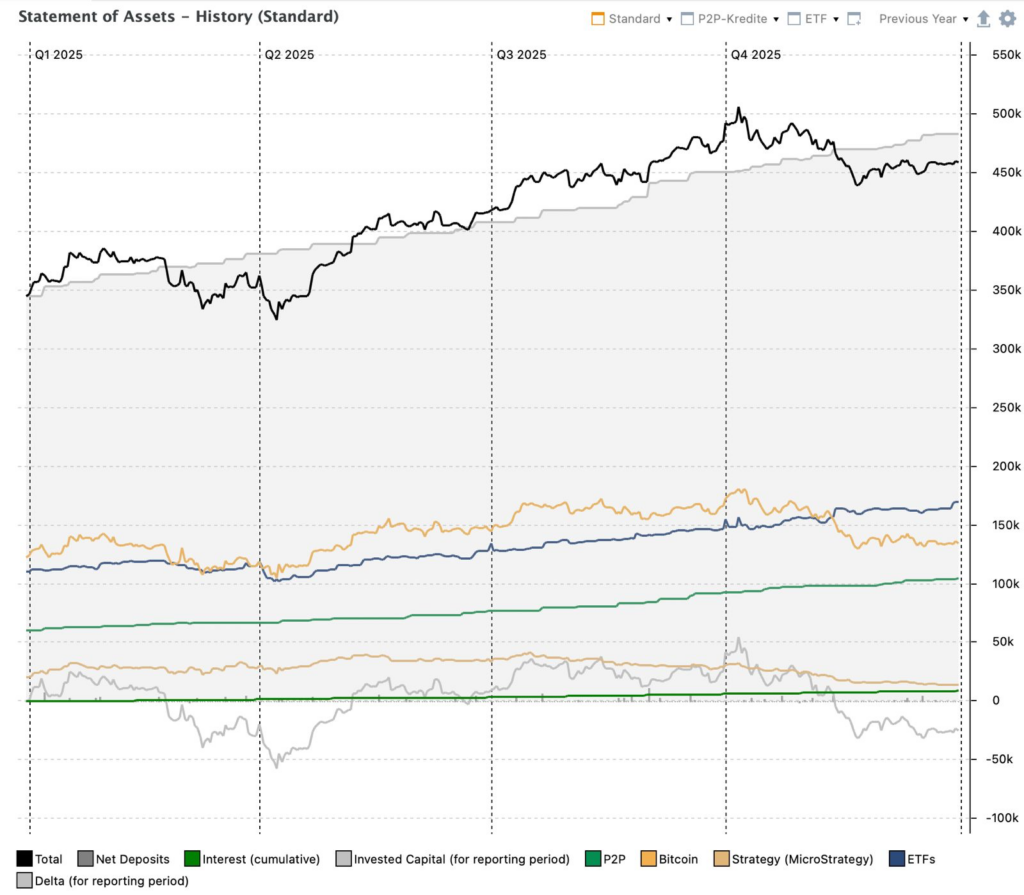Viewport: 1024px width, 895px height.
Task: Expand the P2P-Kredite dropdown arrow
Action: [775, 19]
